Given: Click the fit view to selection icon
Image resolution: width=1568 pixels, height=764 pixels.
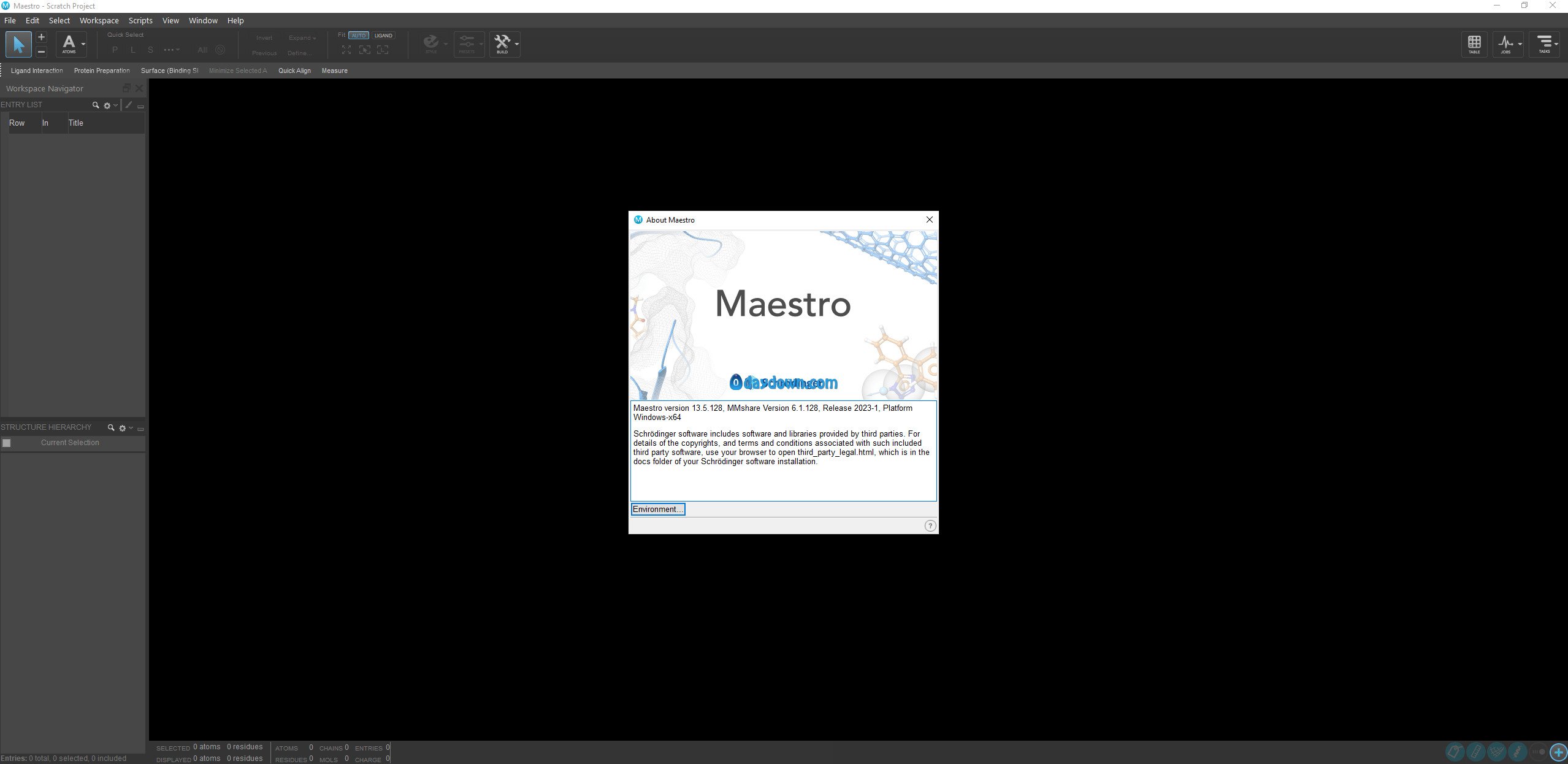Looking at the screenshot, I should [365, 50].
